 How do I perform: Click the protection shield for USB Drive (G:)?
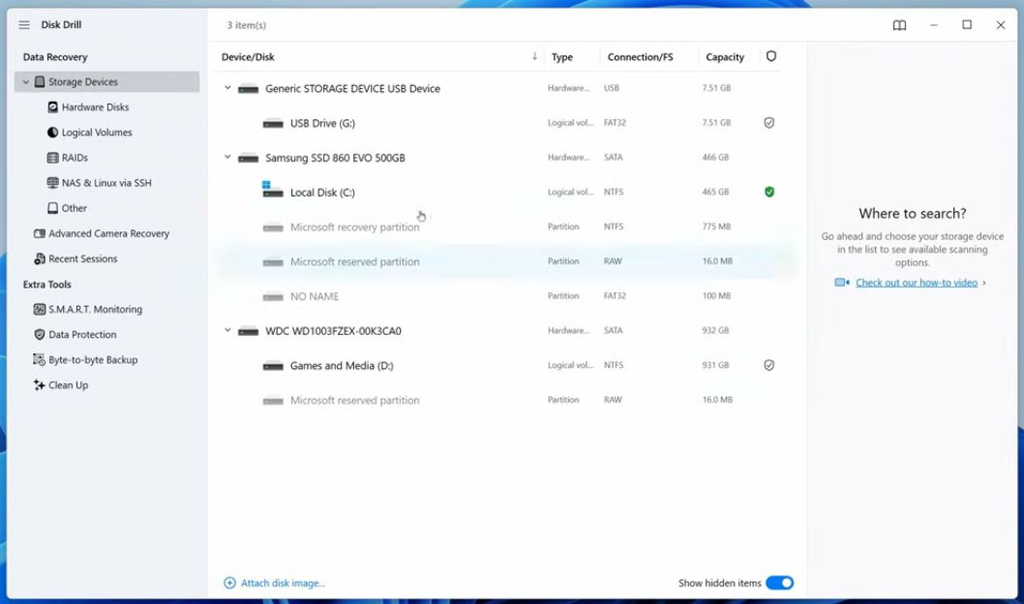769,123
